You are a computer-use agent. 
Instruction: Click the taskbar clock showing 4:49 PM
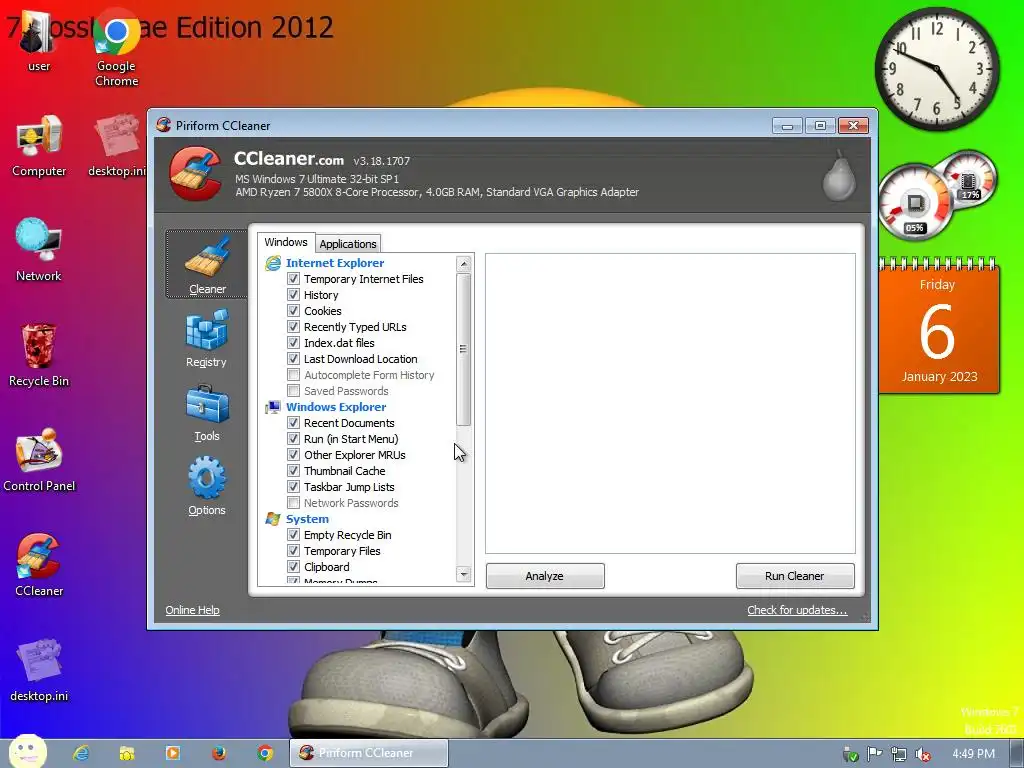(973, 754)
